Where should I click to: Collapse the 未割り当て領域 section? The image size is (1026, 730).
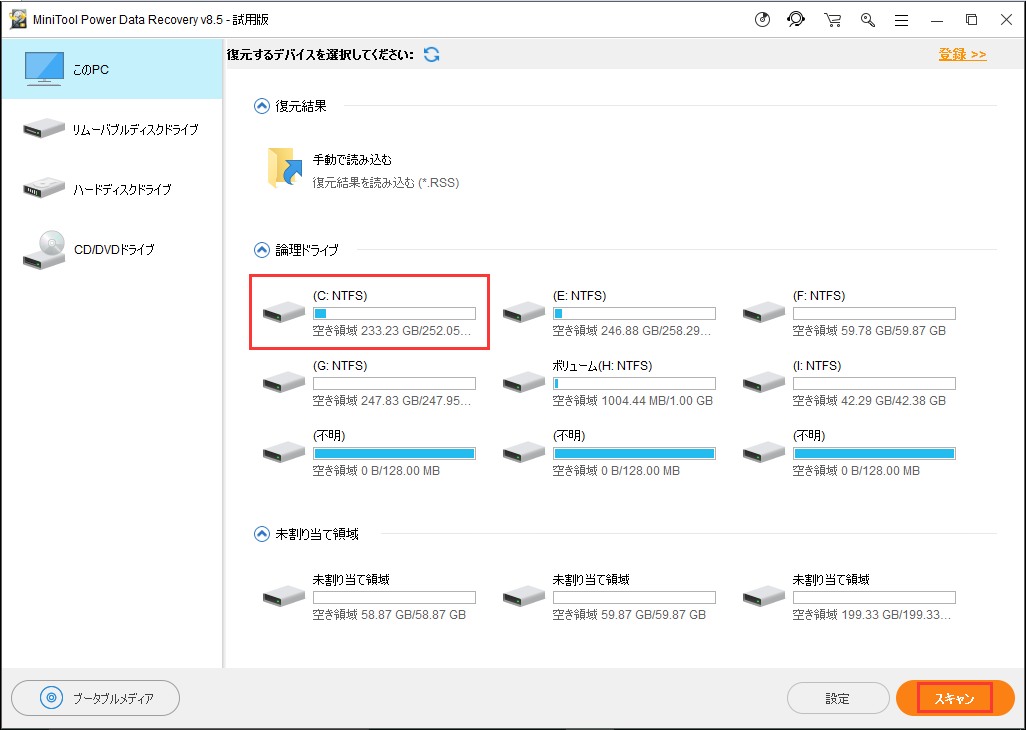(262, 535)
